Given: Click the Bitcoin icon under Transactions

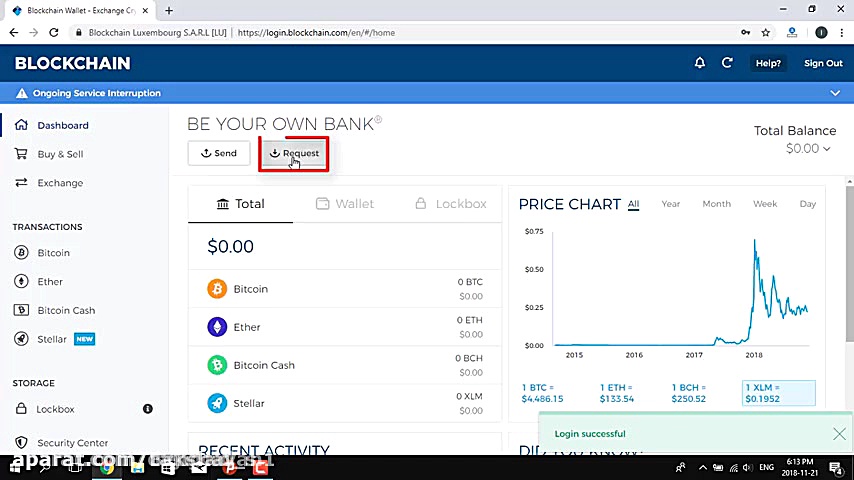Looking at the screenshot, I should [21, 252].
